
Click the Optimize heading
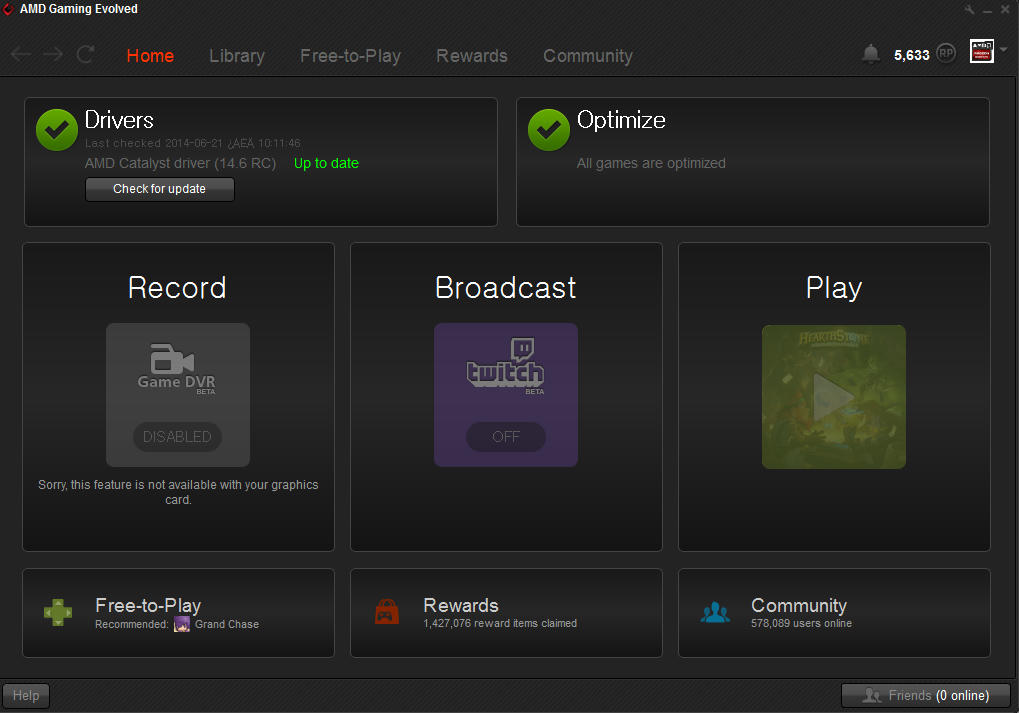coord(621,120)
